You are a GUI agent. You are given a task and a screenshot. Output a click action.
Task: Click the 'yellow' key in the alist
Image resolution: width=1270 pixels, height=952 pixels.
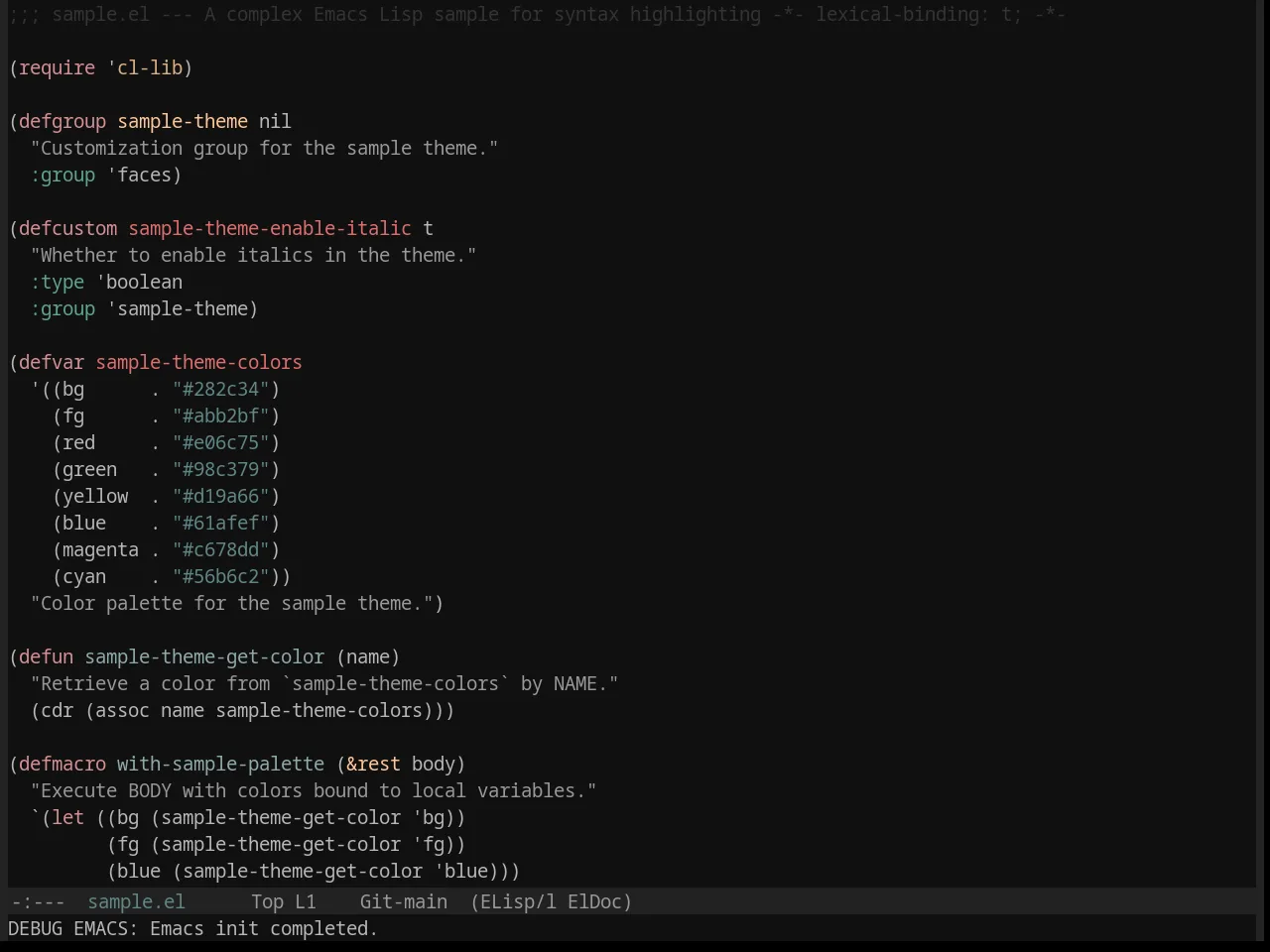tap(95, 496)
